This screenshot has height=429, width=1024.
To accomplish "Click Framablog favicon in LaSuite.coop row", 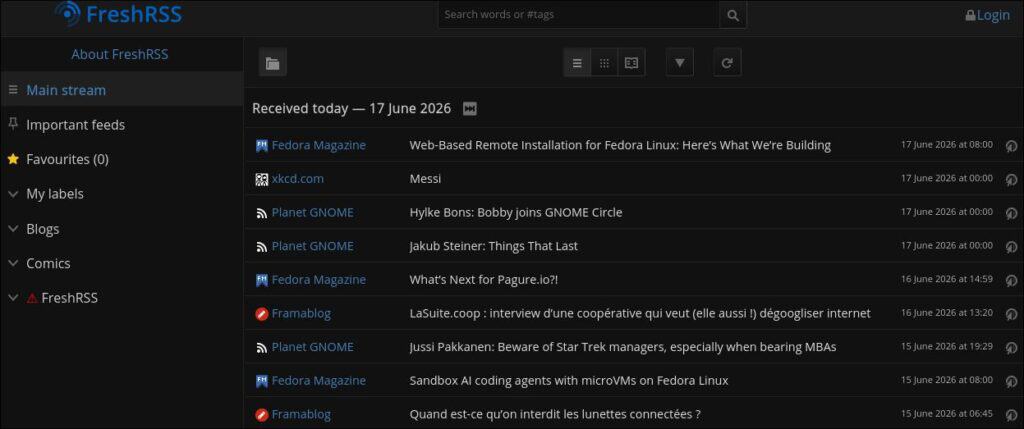I will 262,314.
